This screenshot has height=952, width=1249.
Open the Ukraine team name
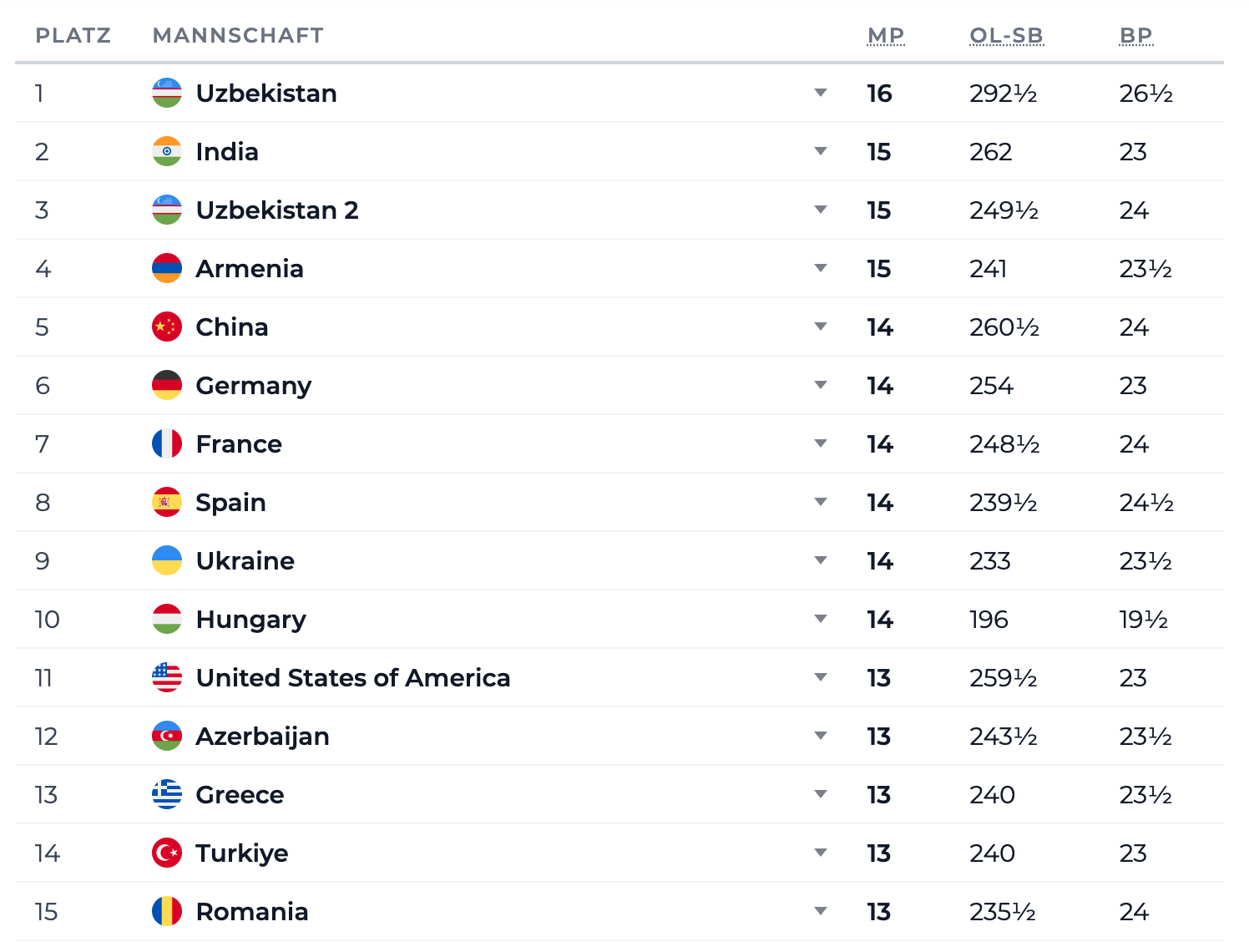point(245,560)
